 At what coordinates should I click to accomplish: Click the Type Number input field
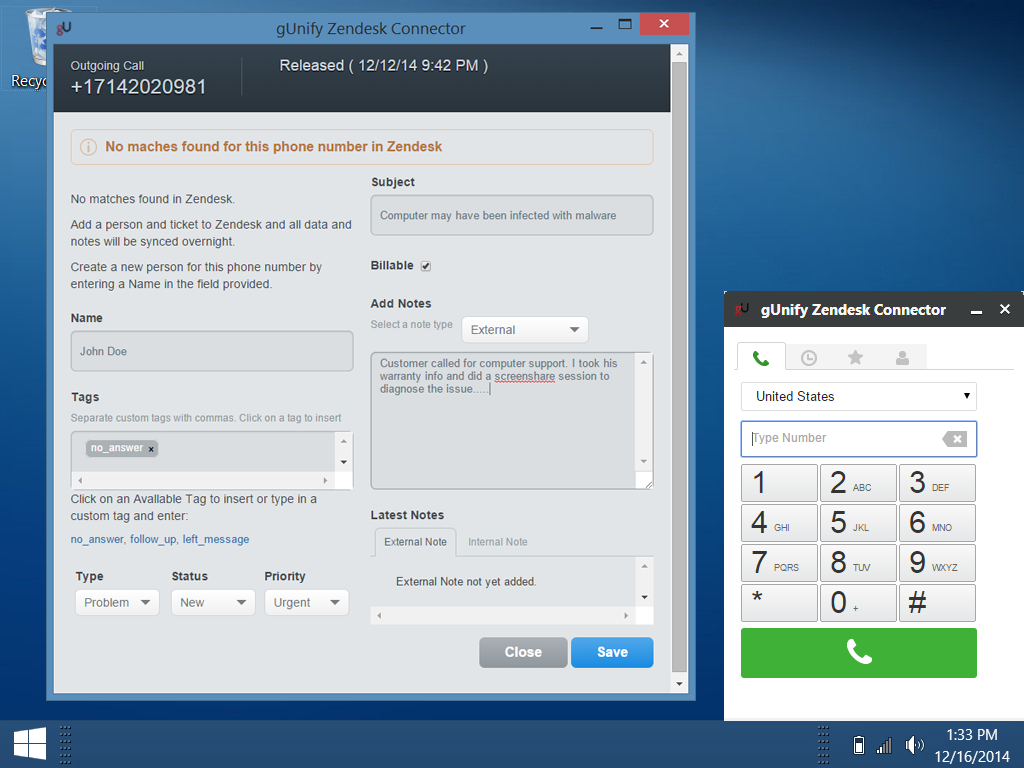tap(840, 438)
